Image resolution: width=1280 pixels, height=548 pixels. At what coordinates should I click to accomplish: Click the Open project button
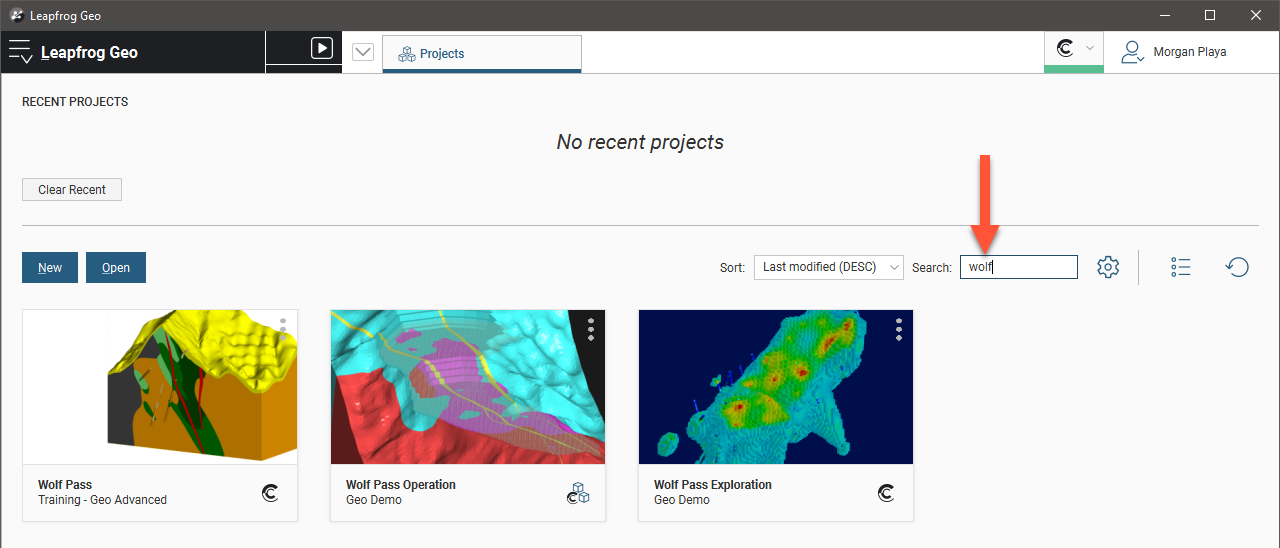tap(116, 267)
